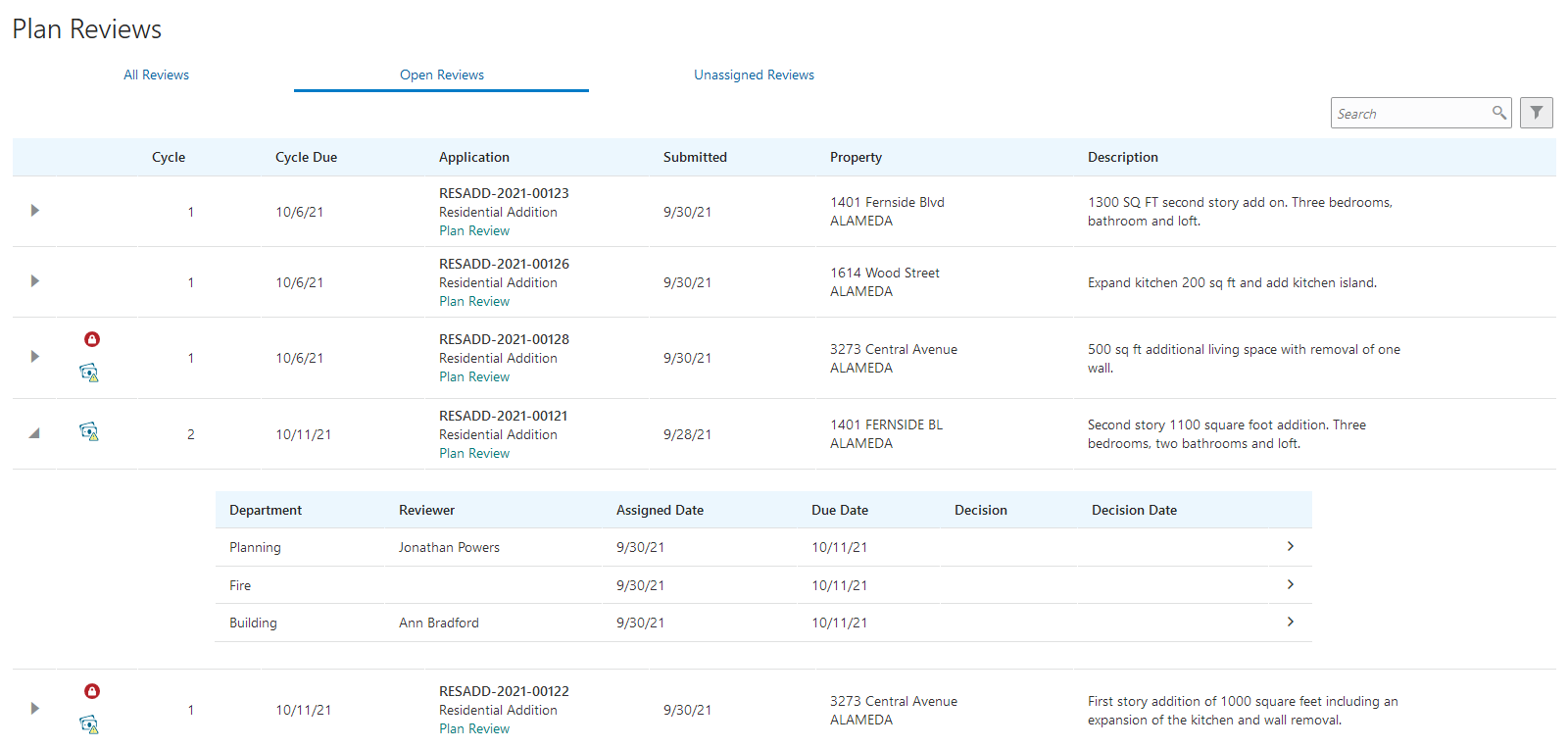Screen dimensions: 1568x748
Task: Click the Description column header
Action: [x=1123, y=157]
